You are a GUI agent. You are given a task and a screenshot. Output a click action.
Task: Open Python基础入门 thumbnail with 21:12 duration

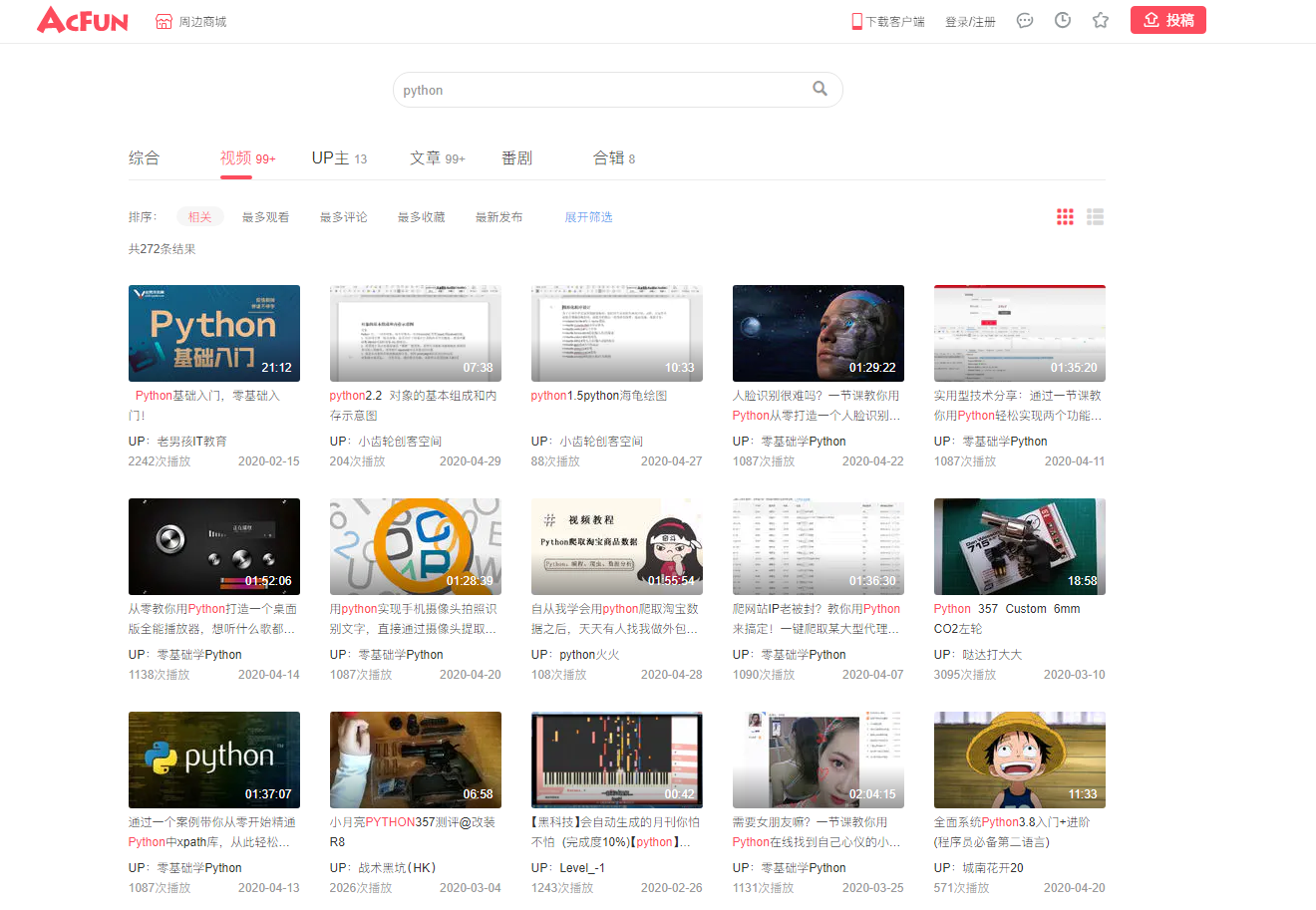pos(214,333)
